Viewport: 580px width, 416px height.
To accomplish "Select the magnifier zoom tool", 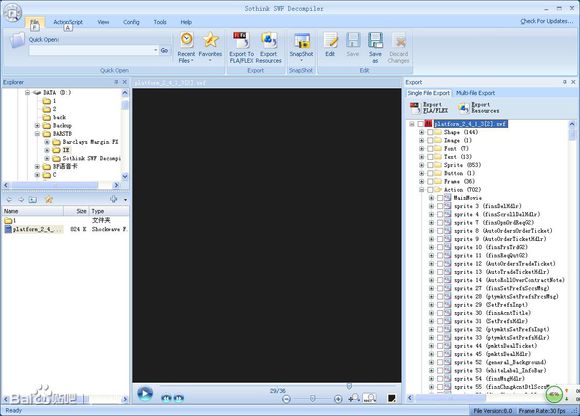I will pyautogui.click(x=354, y=398).
